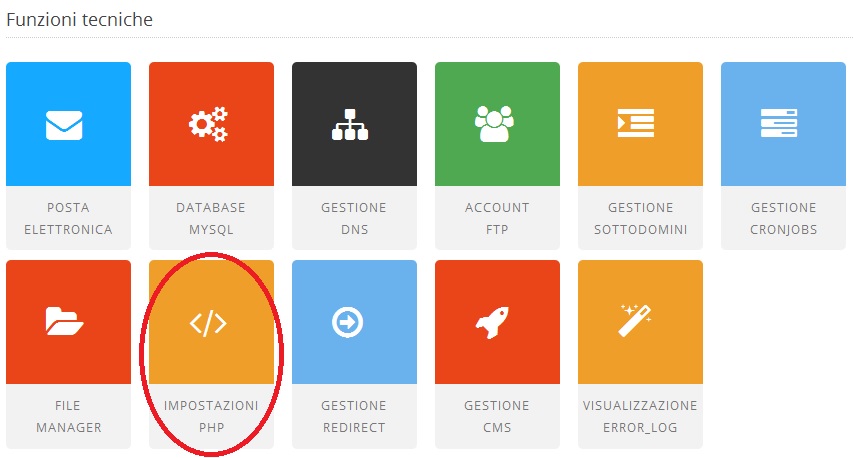This screenshot has width=853, height=458.
Task: Open the "Gestione Sottodomini" label
Action: pyautogui.click(x=640, y=218)
